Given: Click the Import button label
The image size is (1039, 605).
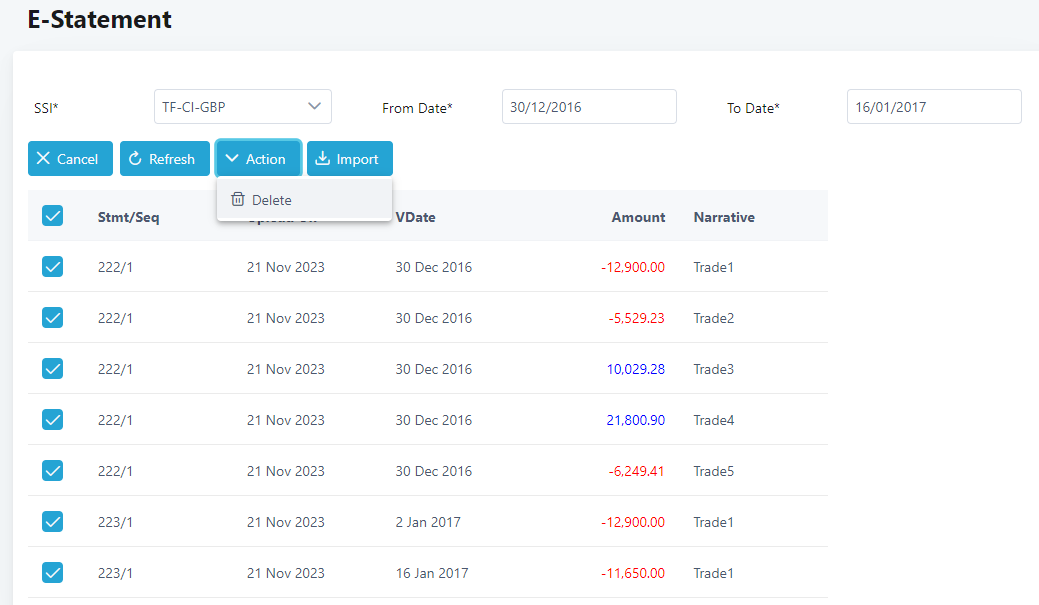Looking at the screenshot, I should 357,159.
